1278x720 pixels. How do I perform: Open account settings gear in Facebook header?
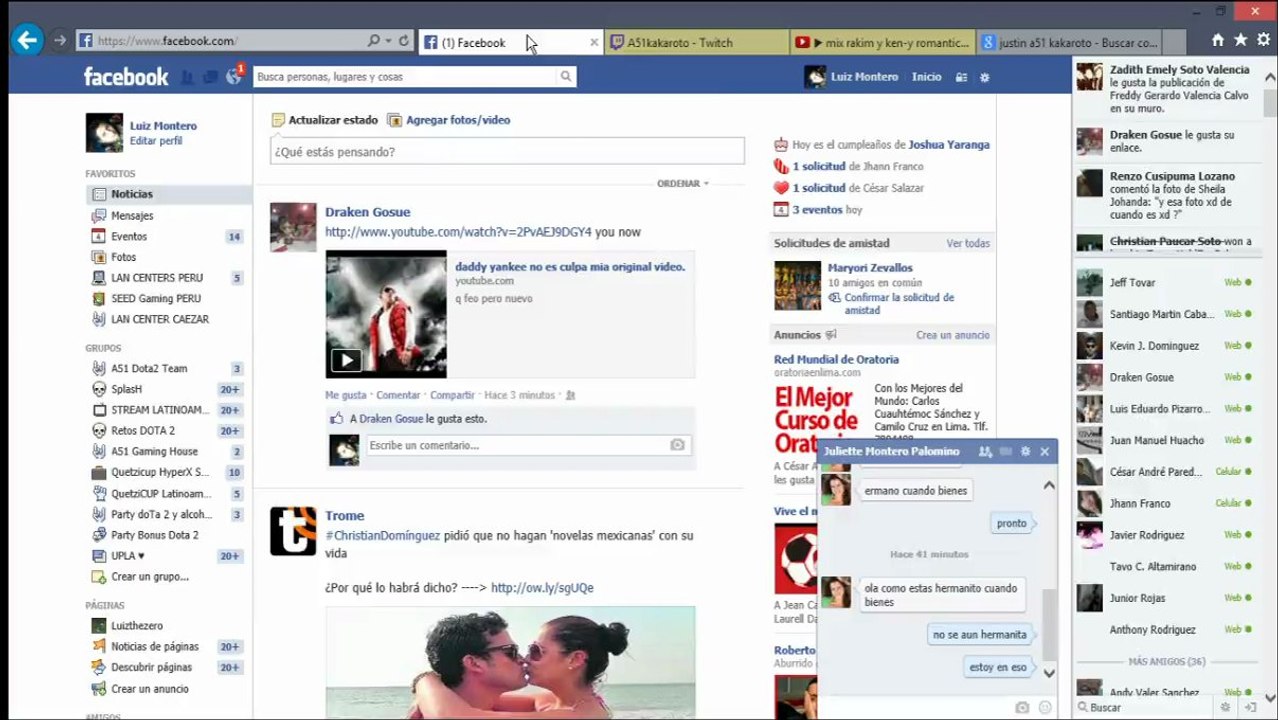click(985, 77)
